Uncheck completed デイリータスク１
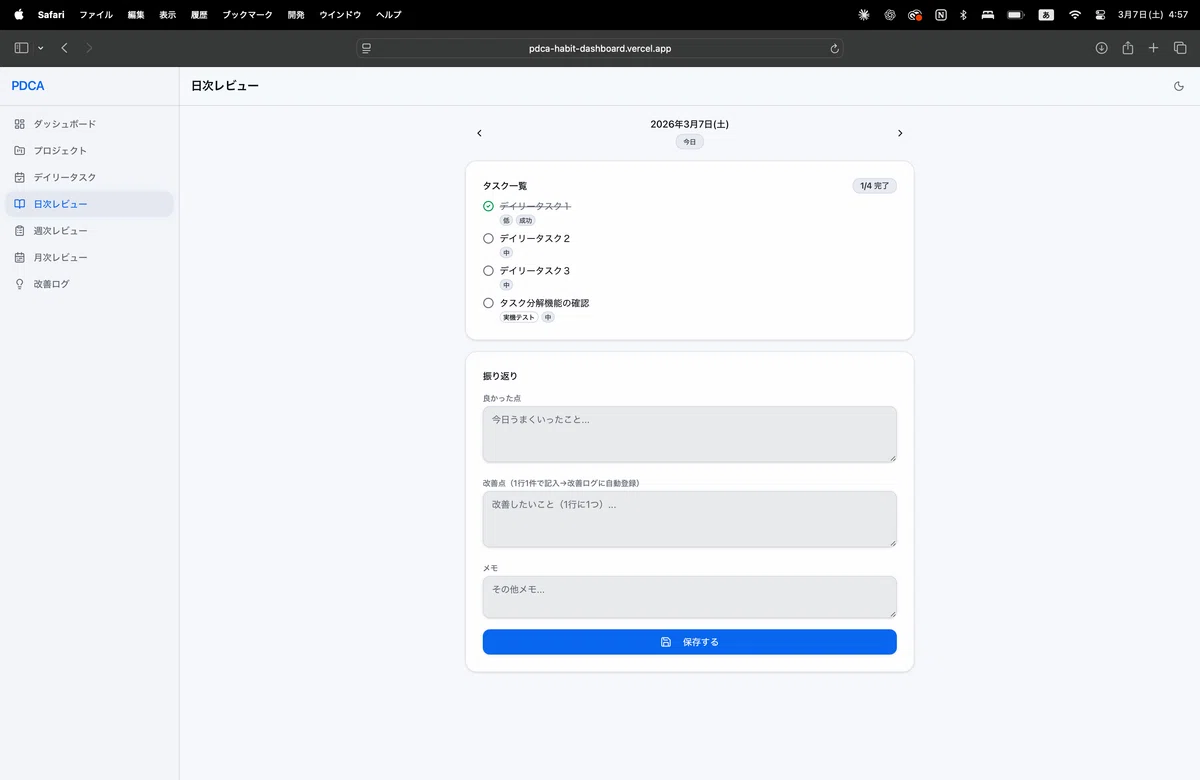Screen dimensions: 1200x780 coord(488,206)
